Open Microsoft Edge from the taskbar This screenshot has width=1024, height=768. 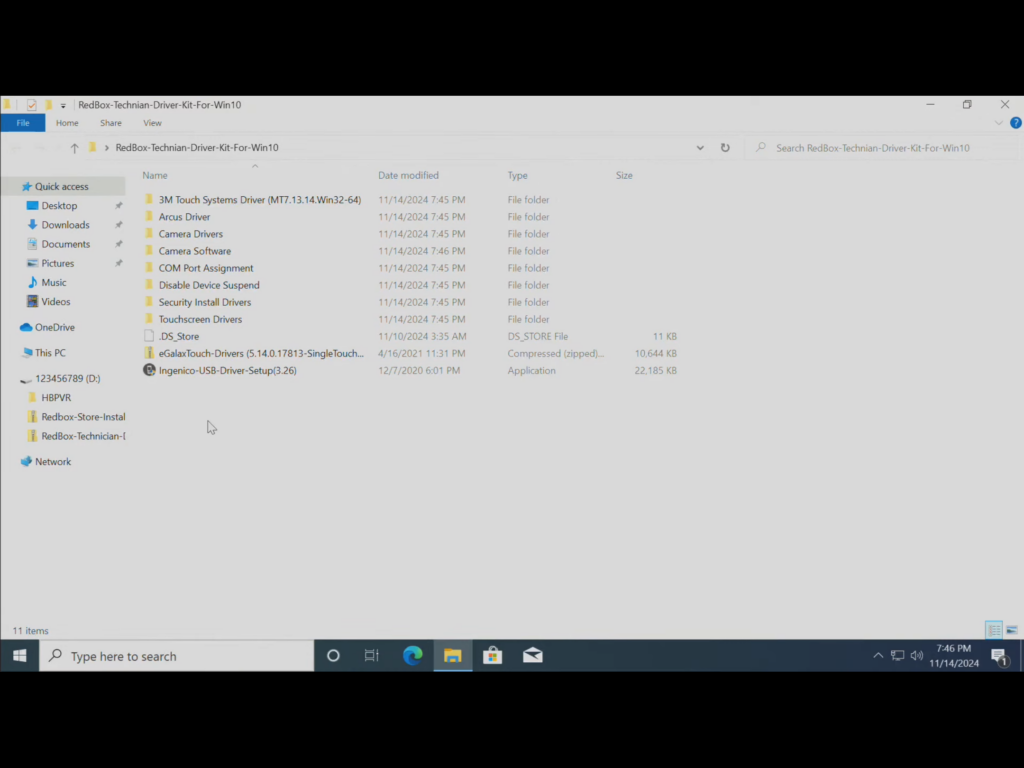pyautogui.click(x=412, y=656)
